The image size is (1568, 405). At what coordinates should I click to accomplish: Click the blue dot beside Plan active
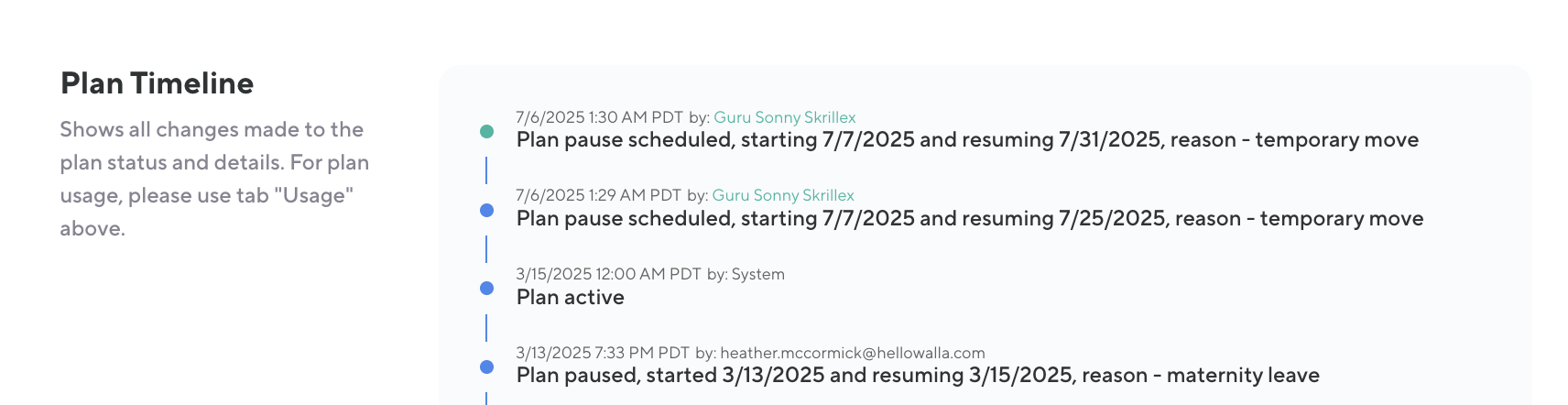click(x=486, y=289)
